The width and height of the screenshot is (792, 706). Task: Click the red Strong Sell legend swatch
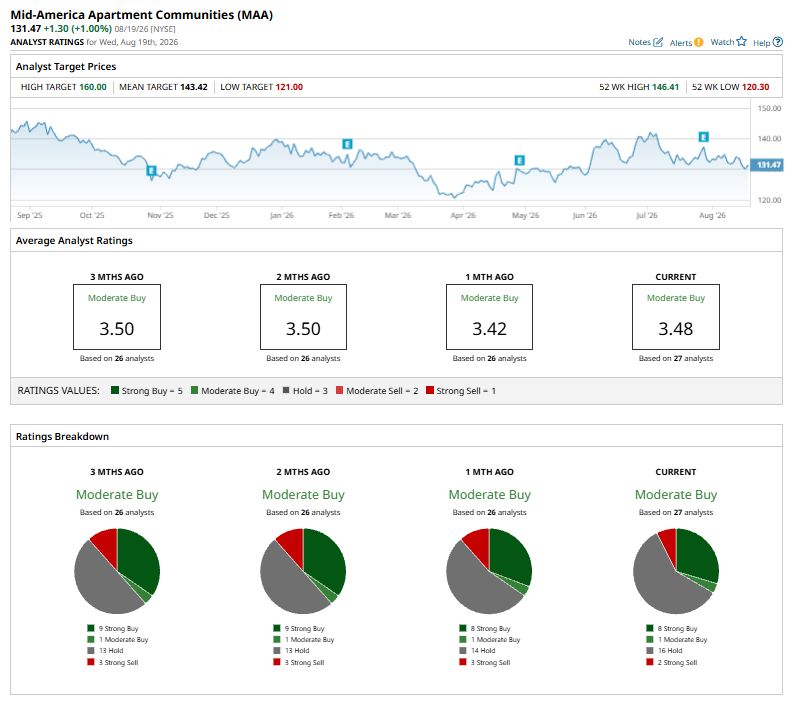[x=430, y=390]
